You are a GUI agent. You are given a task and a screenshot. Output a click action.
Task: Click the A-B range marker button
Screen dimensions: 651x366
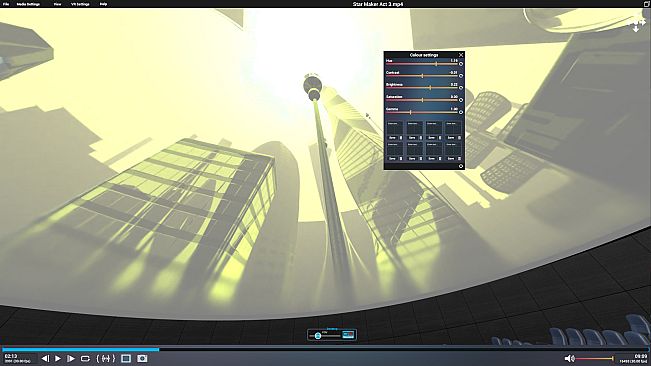pyautogui.click(x=106, y=358)
